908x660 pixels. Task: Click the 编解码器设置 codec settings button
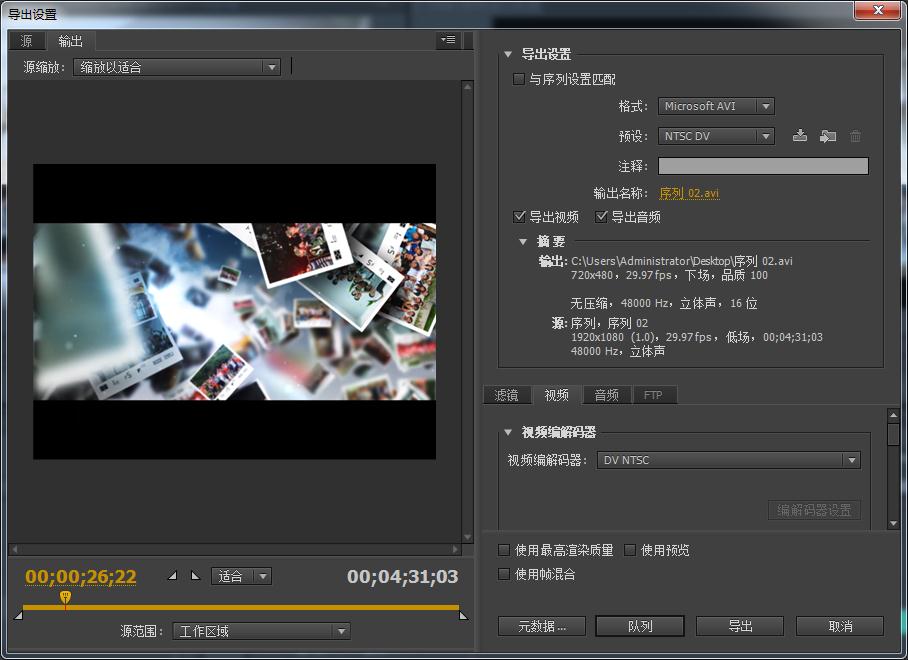pos(812,510)
